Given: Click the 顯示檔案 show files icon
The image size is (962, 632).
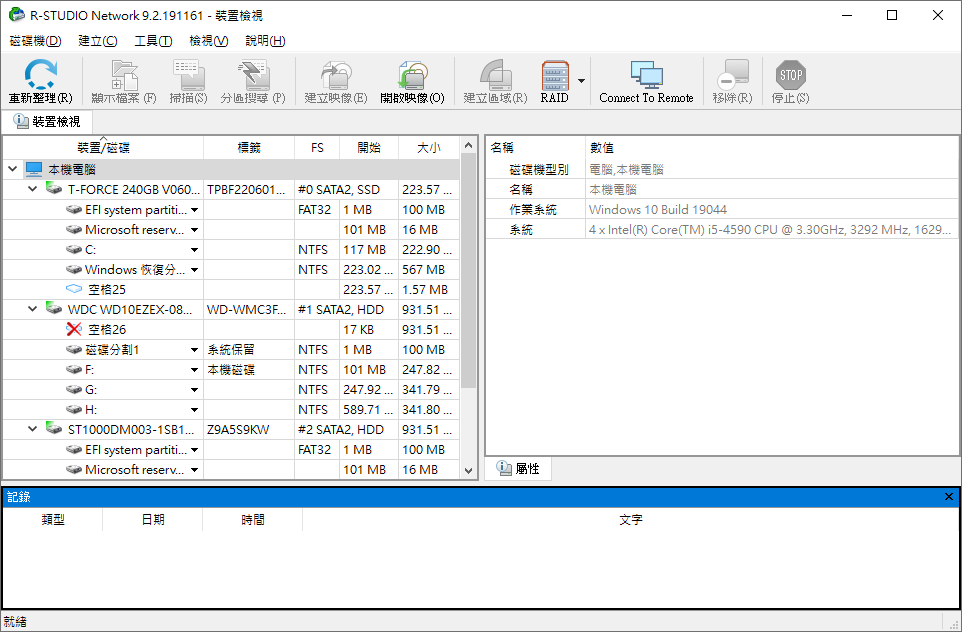Looking at the screenshot, I should point(124,75).
